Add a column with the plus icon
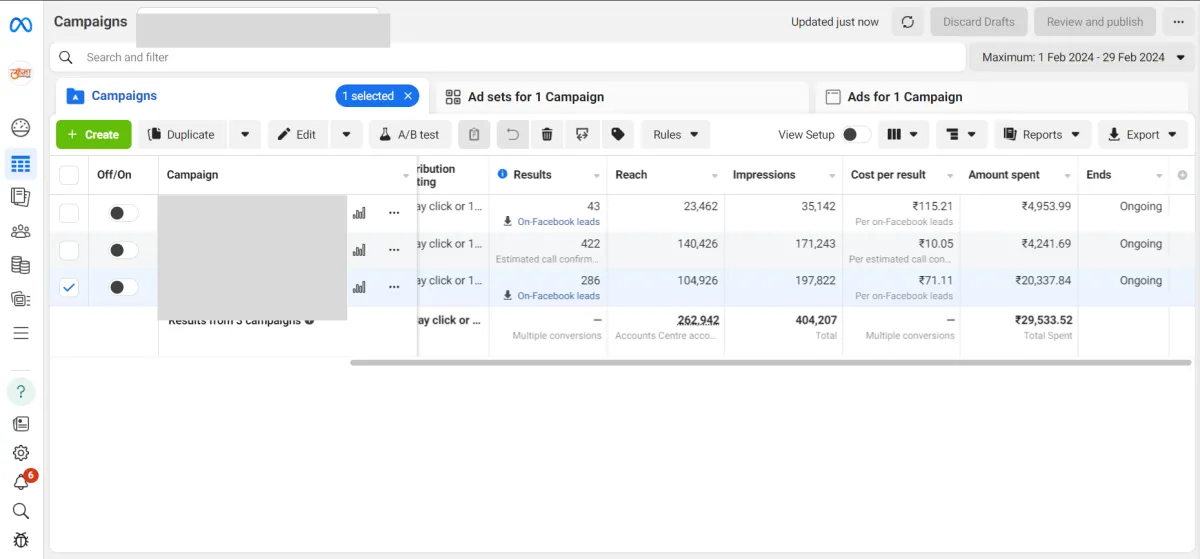Viewport: 1200px width, 559px height. pos(1182,175)
